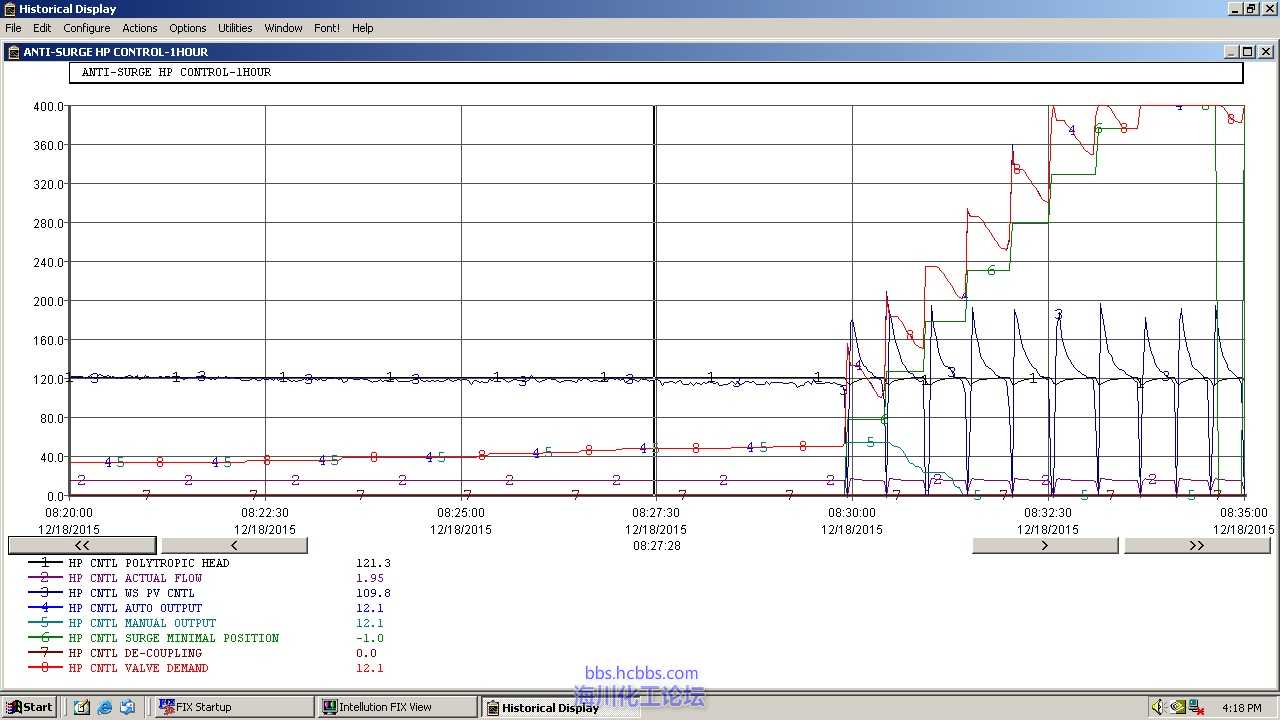This screenshot has height=720, width=1280.
Task: Click the Historical Display title bar icon
Action: tap(9, 9)
